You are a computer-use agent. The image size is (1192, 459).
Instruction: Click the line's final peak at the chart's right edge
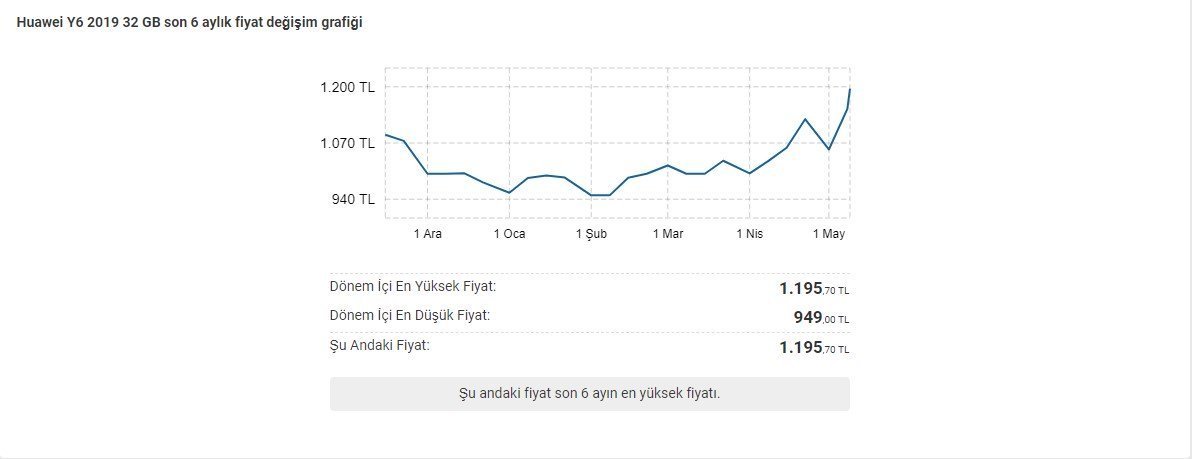pos(849,90)
